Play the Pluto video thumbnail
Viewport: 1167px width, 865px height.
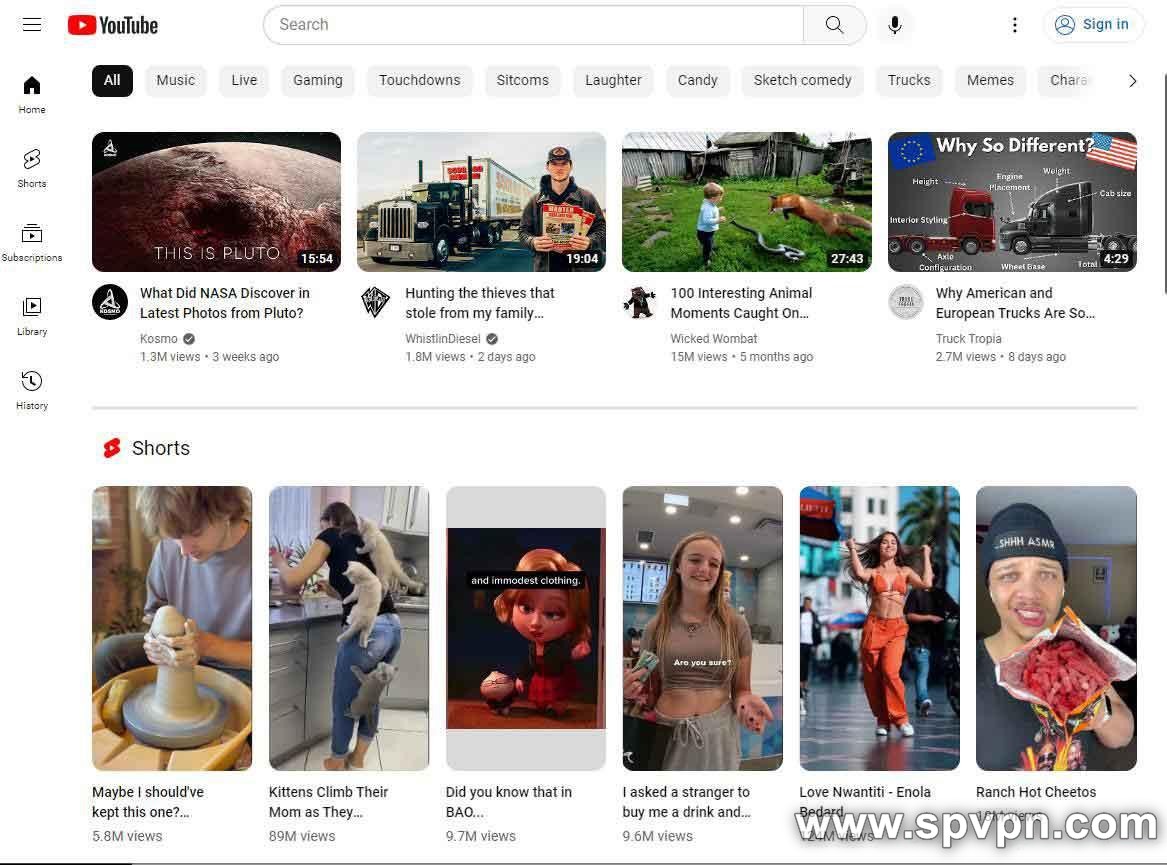216,202
